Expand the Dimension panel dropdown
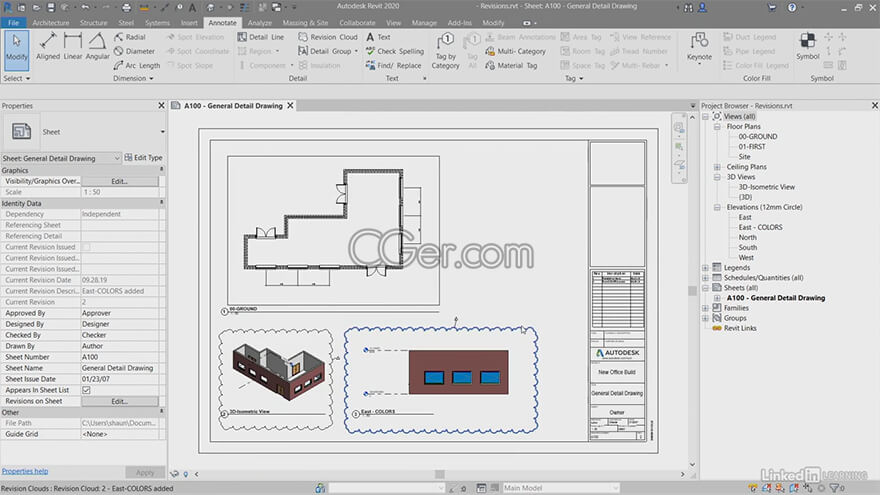880x495 pixels. click(133, 79)
